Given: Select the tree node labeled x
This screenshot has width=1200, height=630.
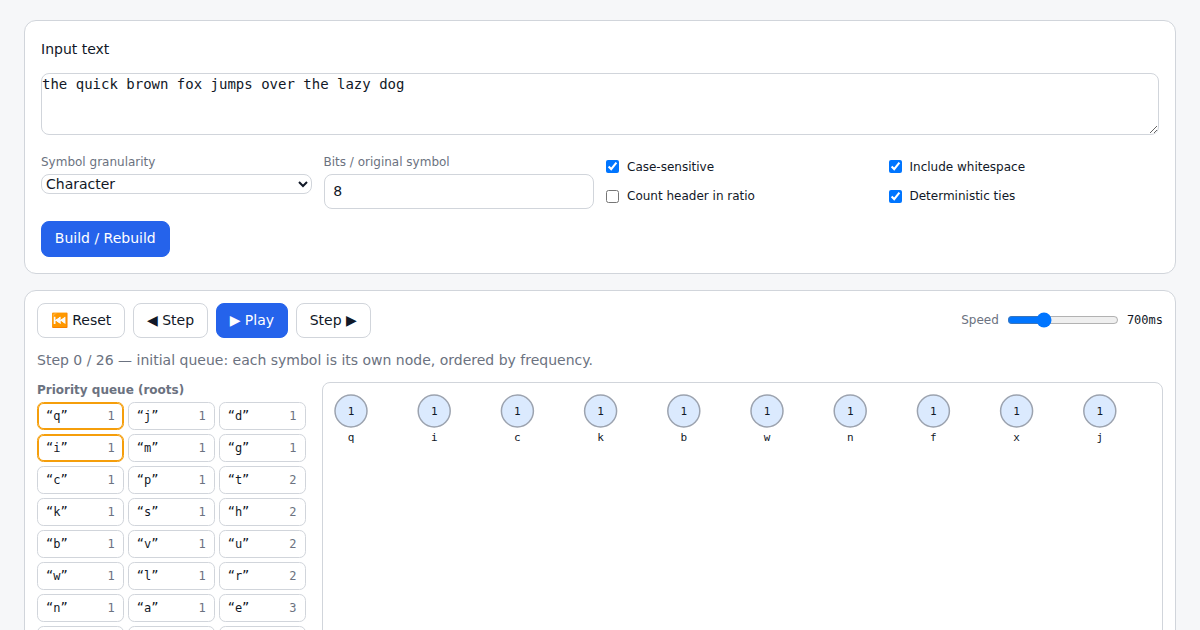Looking at the screenshot, I should [1016, 411].
